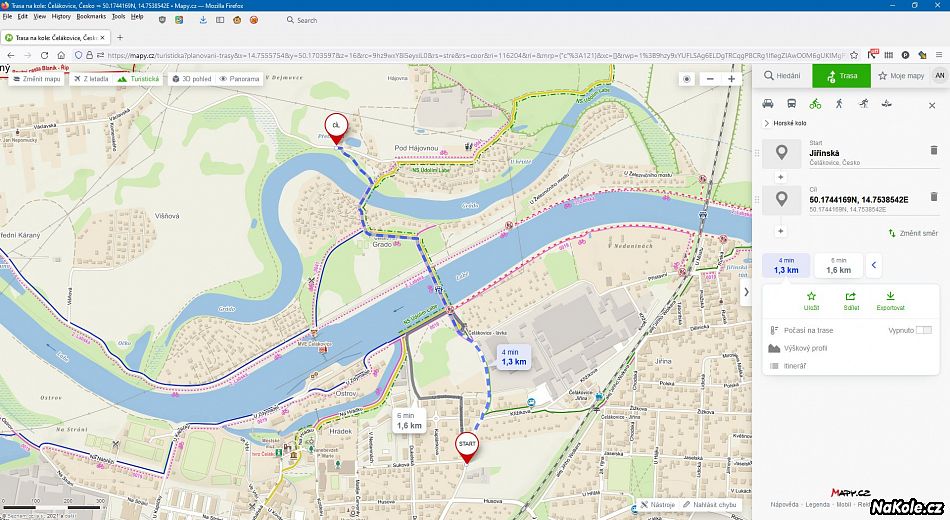This screenshot has height=520, width=950.
Task: Open the Změnit mapu map selector
Action: point(36,78)
